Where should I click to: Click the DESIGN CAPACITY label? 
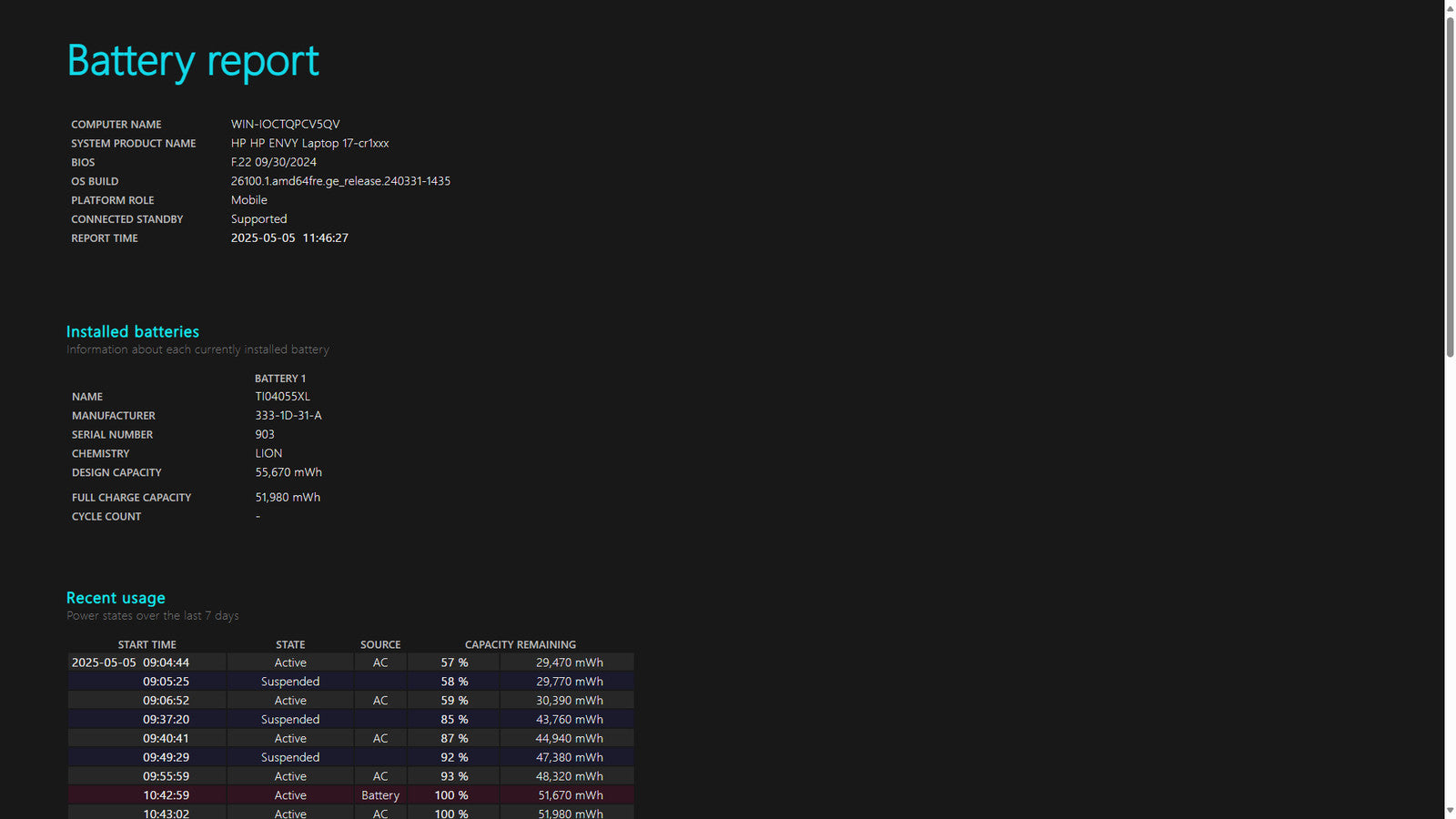point(116,472)
